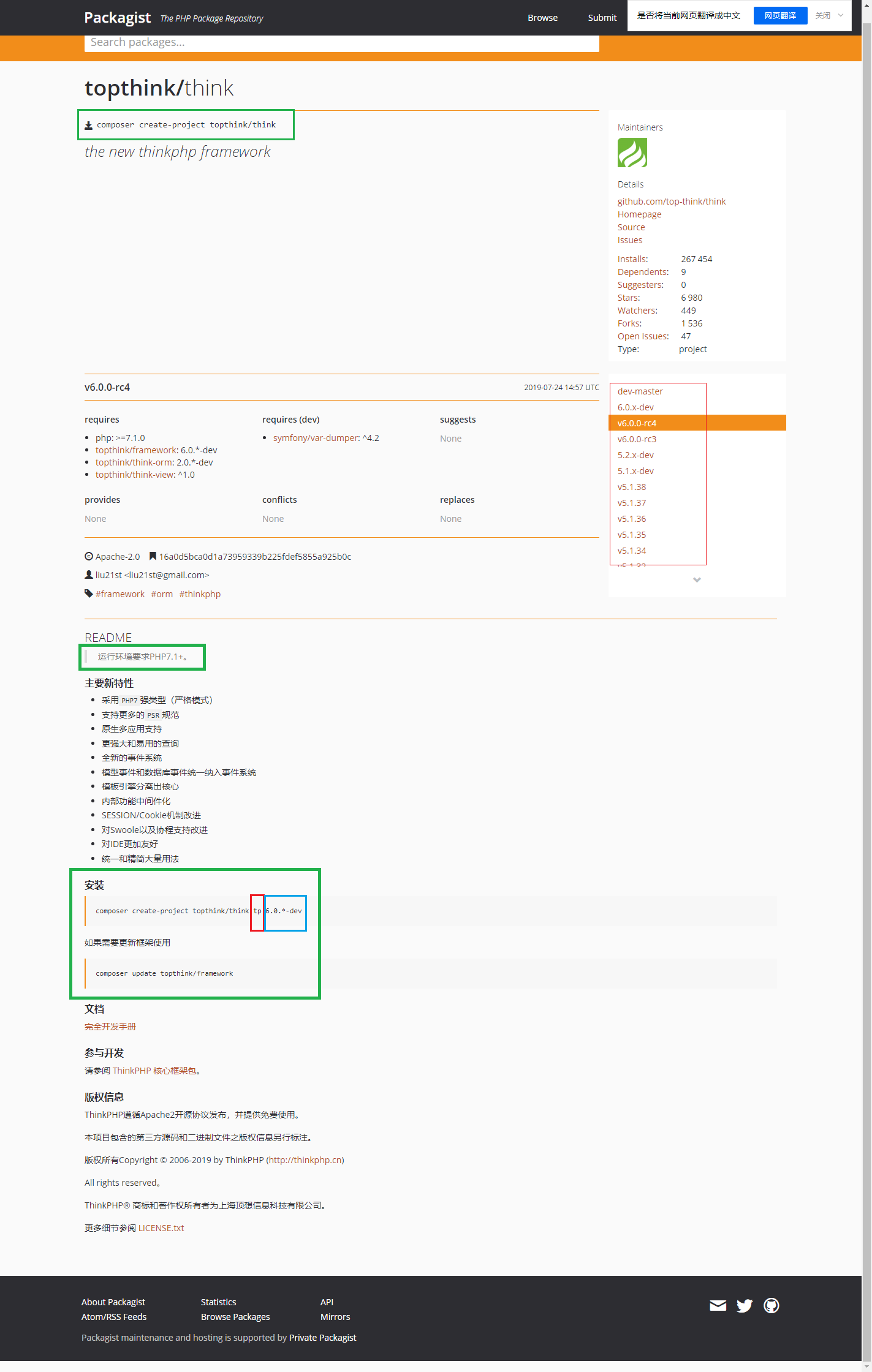The width and height of the screenshot is (872, 1372).
Task: Open the translation bar dropdown arrow
Action: [x=841, y=15]
